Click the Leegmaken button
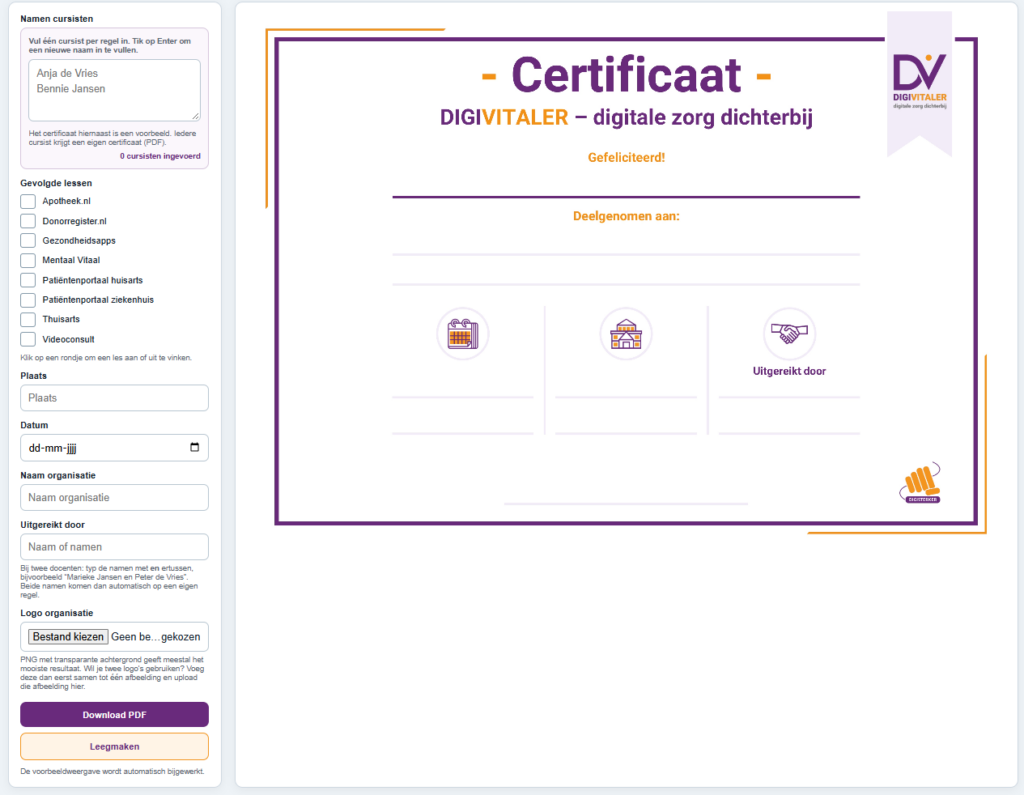1024x795 pixels. coord(114,747)
